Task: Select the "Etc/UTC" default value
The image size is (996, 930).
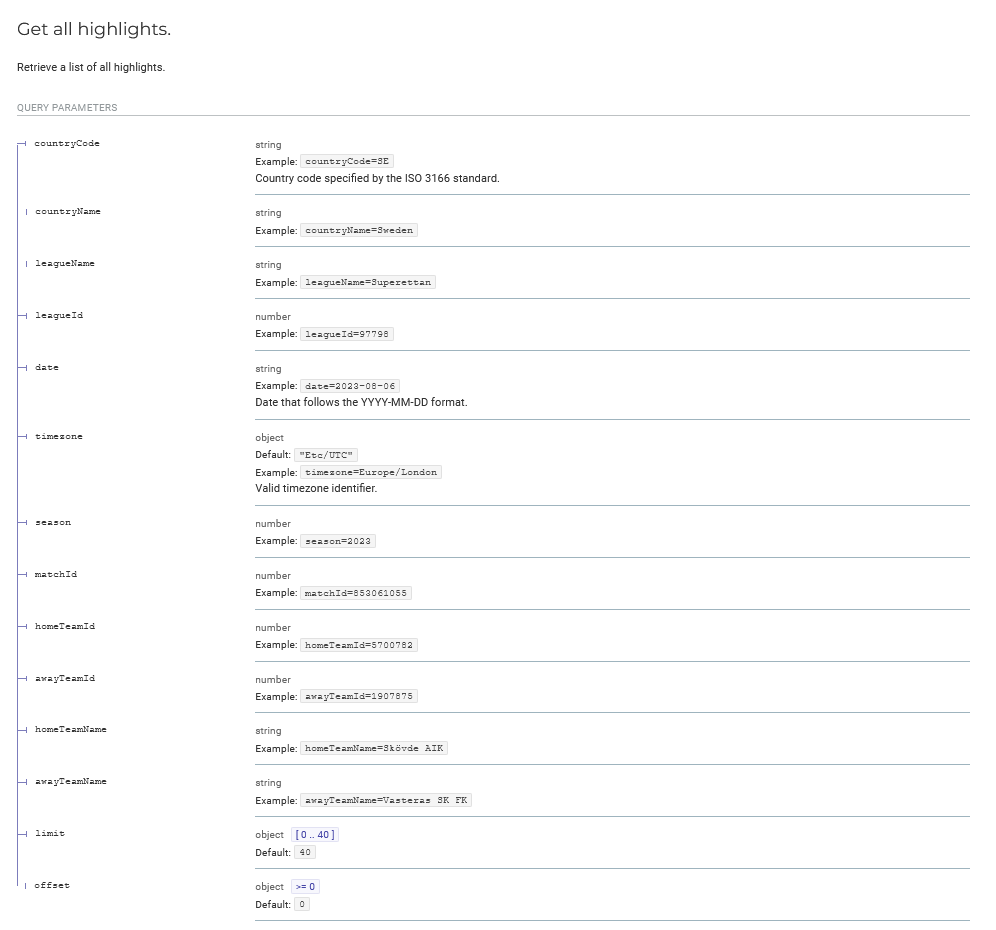Action: (326, 455)
